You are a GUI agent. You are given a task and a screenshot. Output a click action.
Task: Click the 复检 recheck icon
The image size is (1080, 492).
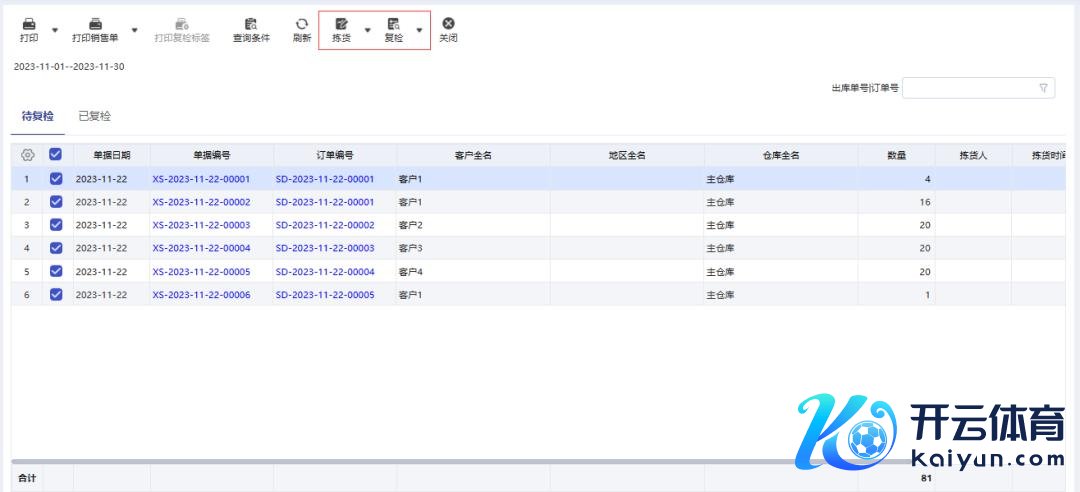[x=394, y=24]
